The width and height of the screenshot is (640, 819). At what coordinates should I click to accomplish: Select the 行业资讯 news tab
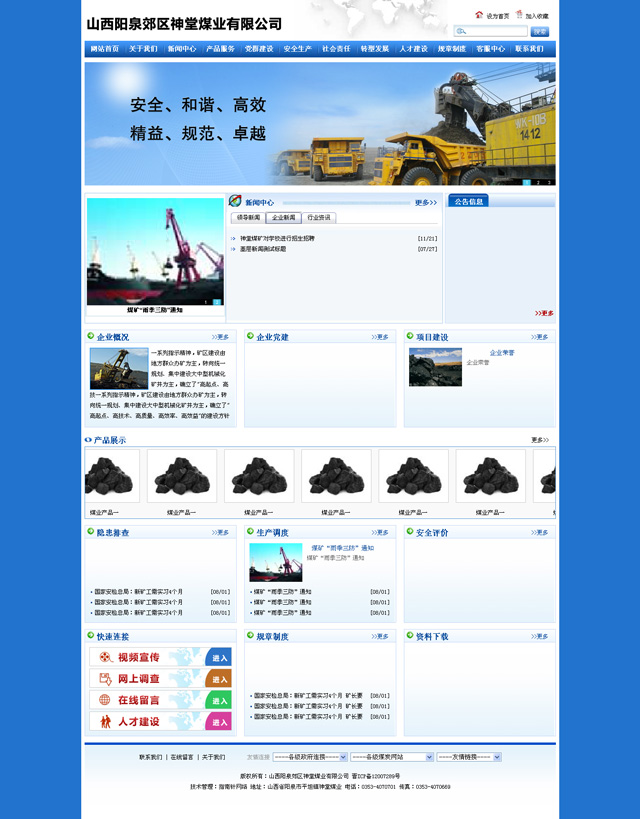point(319,217)
